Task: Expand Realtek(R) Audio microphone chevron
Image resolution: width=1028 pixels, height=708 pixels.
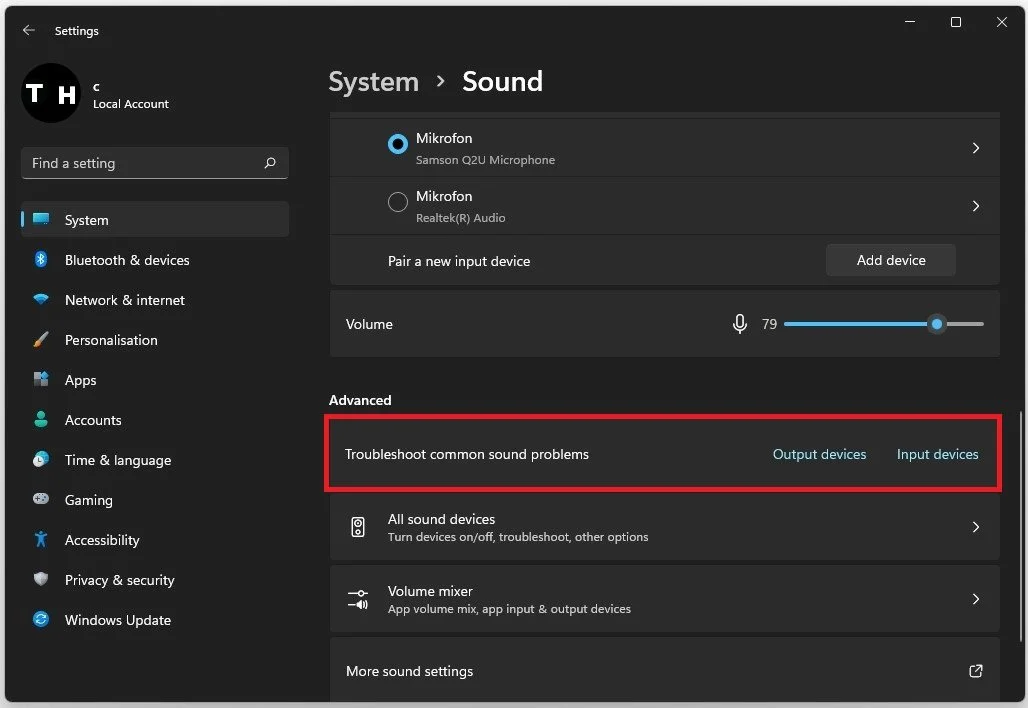Action: (x=976, y=206)
